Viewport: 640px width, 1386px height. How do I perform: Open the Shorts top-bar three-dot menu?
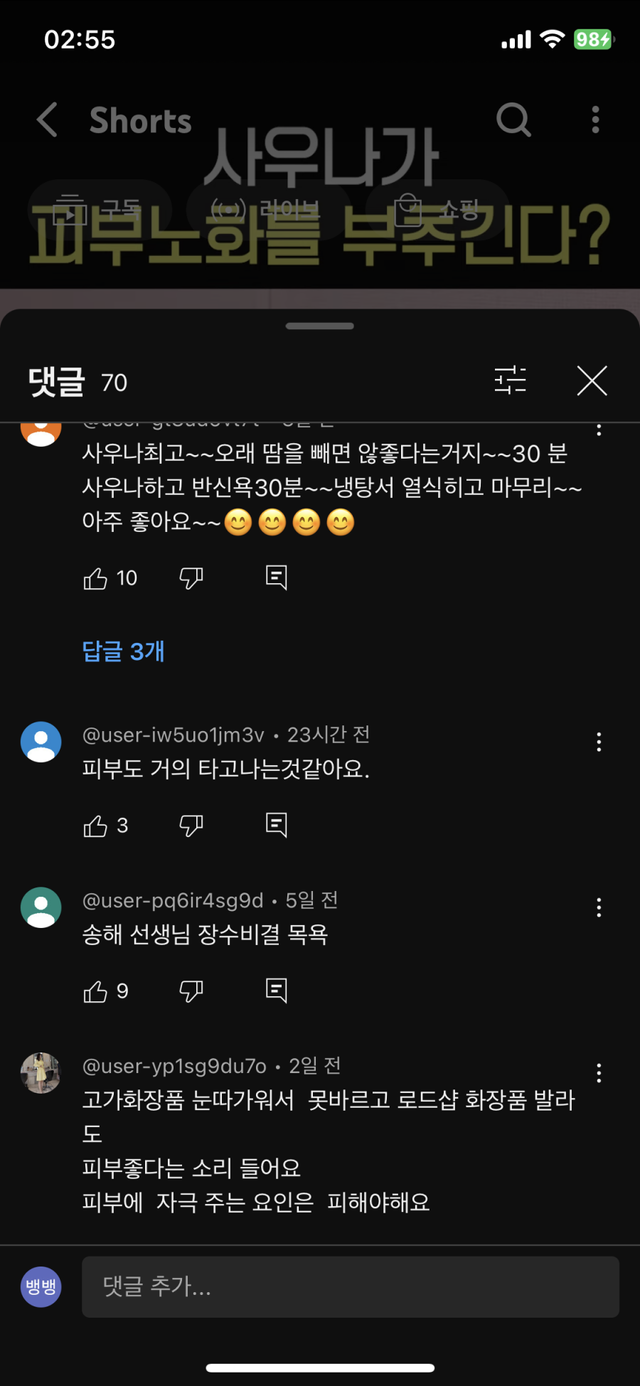pyautogui.click(x=595, y=120)
